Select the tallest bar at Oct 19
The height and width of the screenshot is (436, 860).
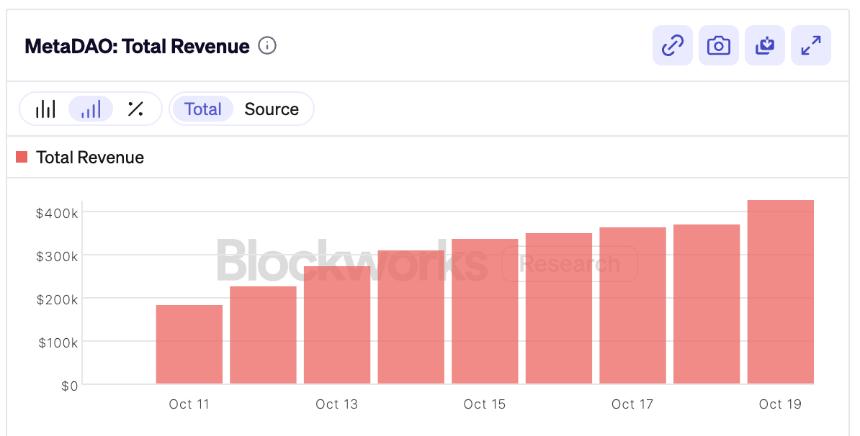tap(780, 292)
